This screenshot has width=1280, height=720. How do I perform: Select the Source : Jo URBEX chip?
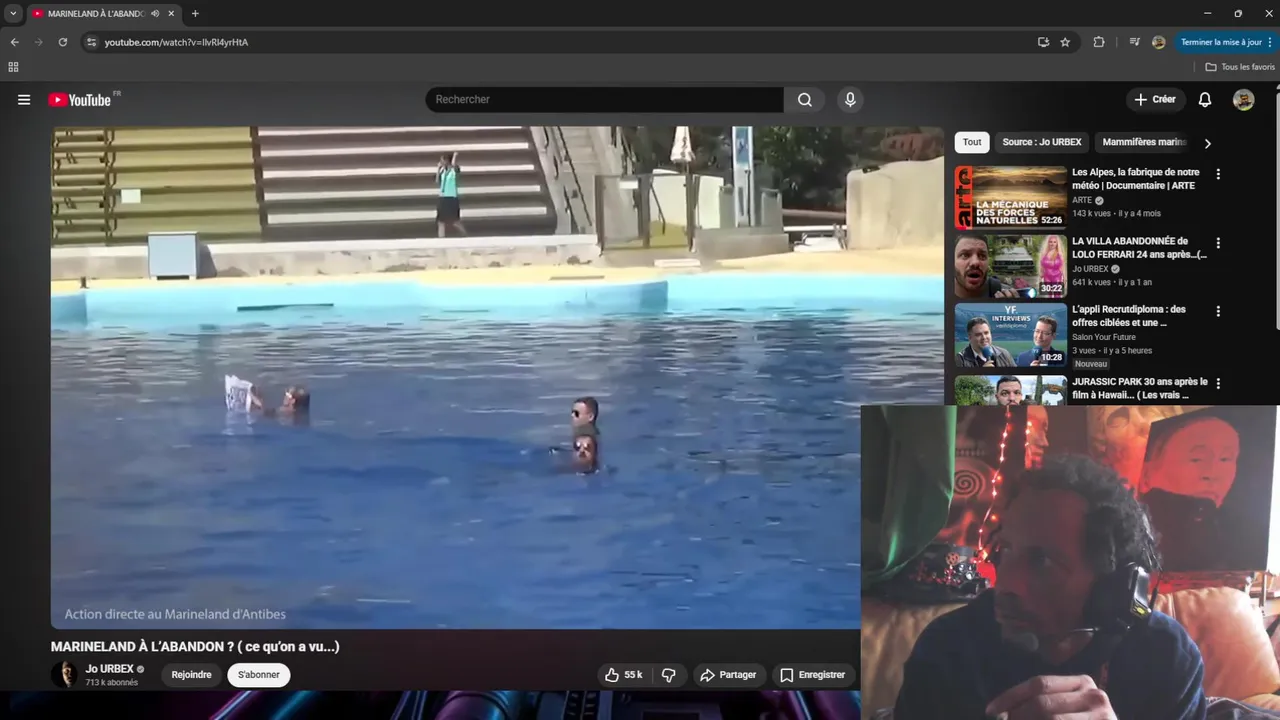[1042, 142]
